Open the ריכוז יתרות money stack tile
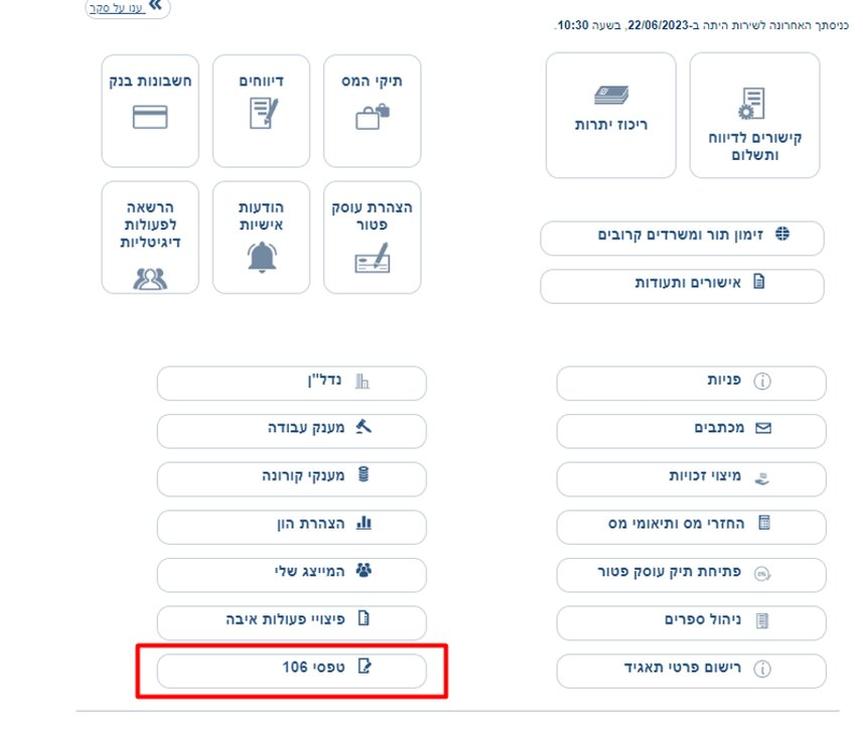This screenshot has width=863, height=738. (611, 115)
